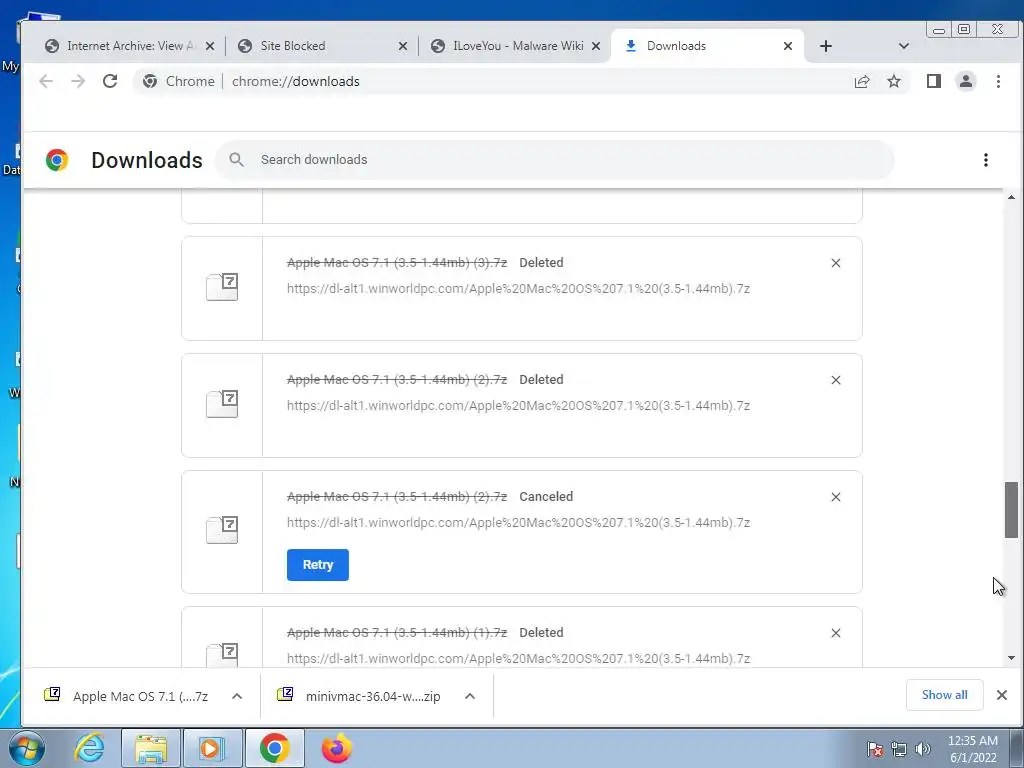The height and width of the screenshot is (768, 1024).
Task: Click the page scrollbar thumb
Action: point(1011,510)
